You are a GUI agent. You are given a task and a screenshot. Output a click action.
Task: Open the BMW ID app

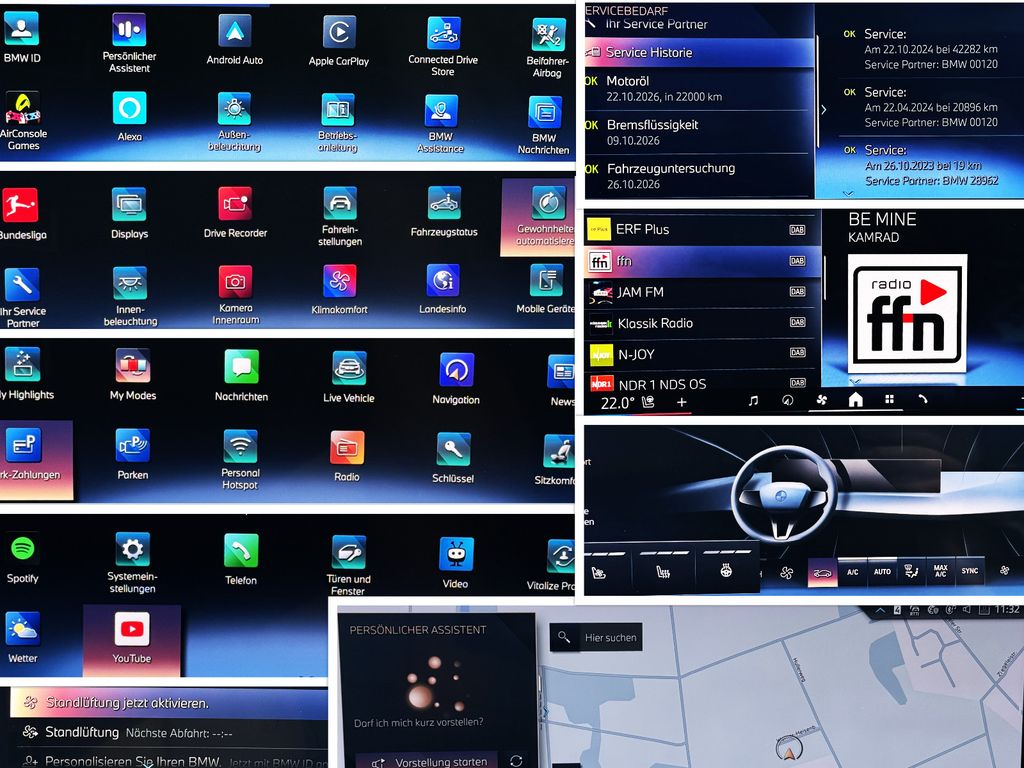(22, 38)
